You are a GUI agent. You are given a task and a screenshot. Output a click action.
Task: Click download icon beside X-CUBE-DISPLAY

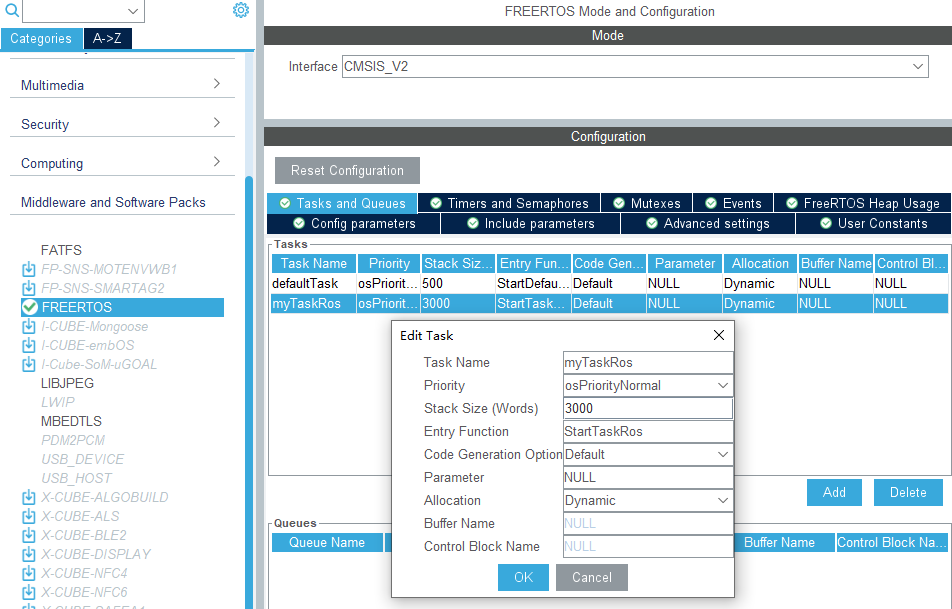tap(29, 554)
